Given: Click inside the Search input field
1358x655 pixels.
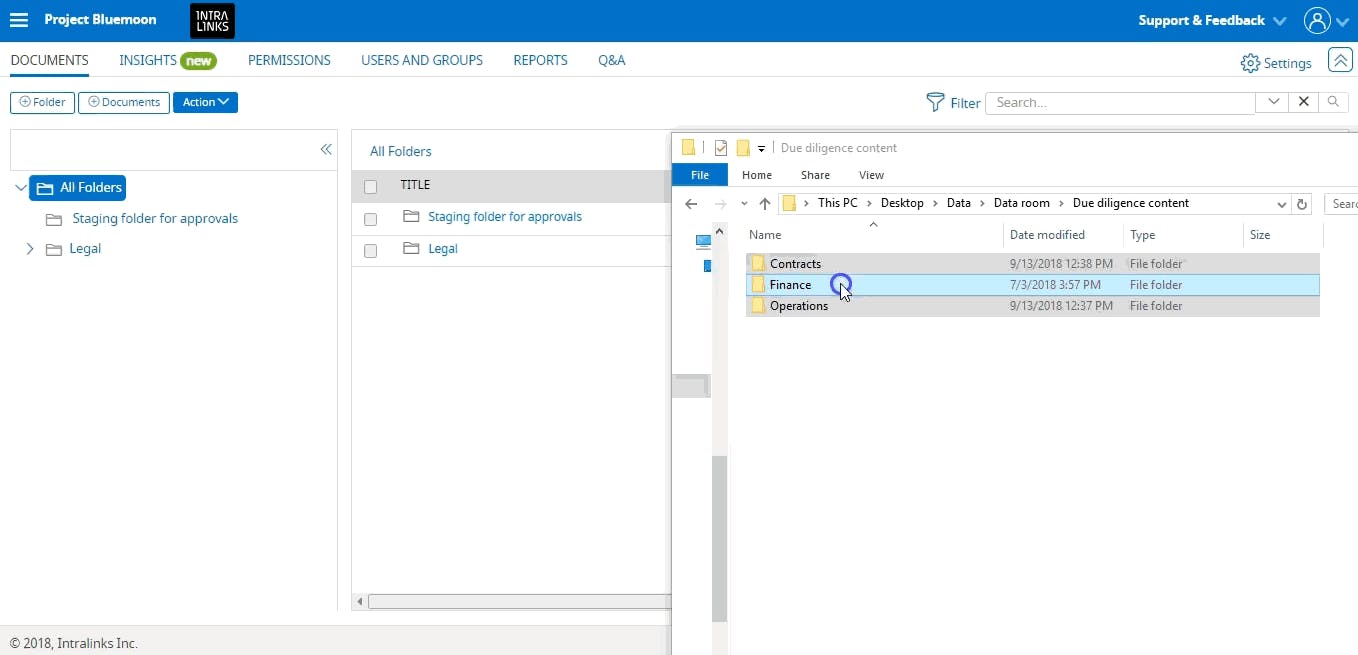Looking at the screenshot, I should point(1120,102).
